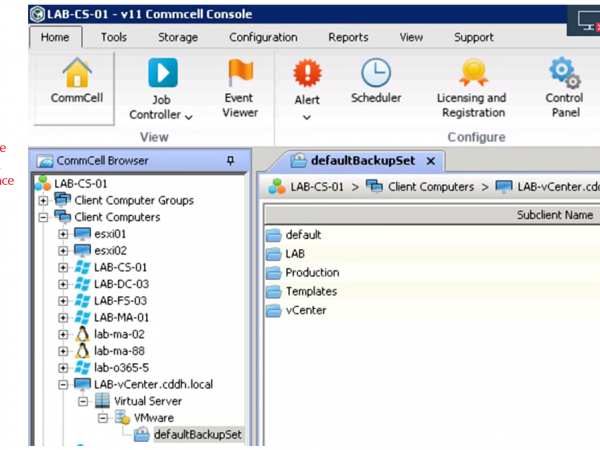Click the Client Computer Groups icon
600x450 pixels.
tap(62, 200)
